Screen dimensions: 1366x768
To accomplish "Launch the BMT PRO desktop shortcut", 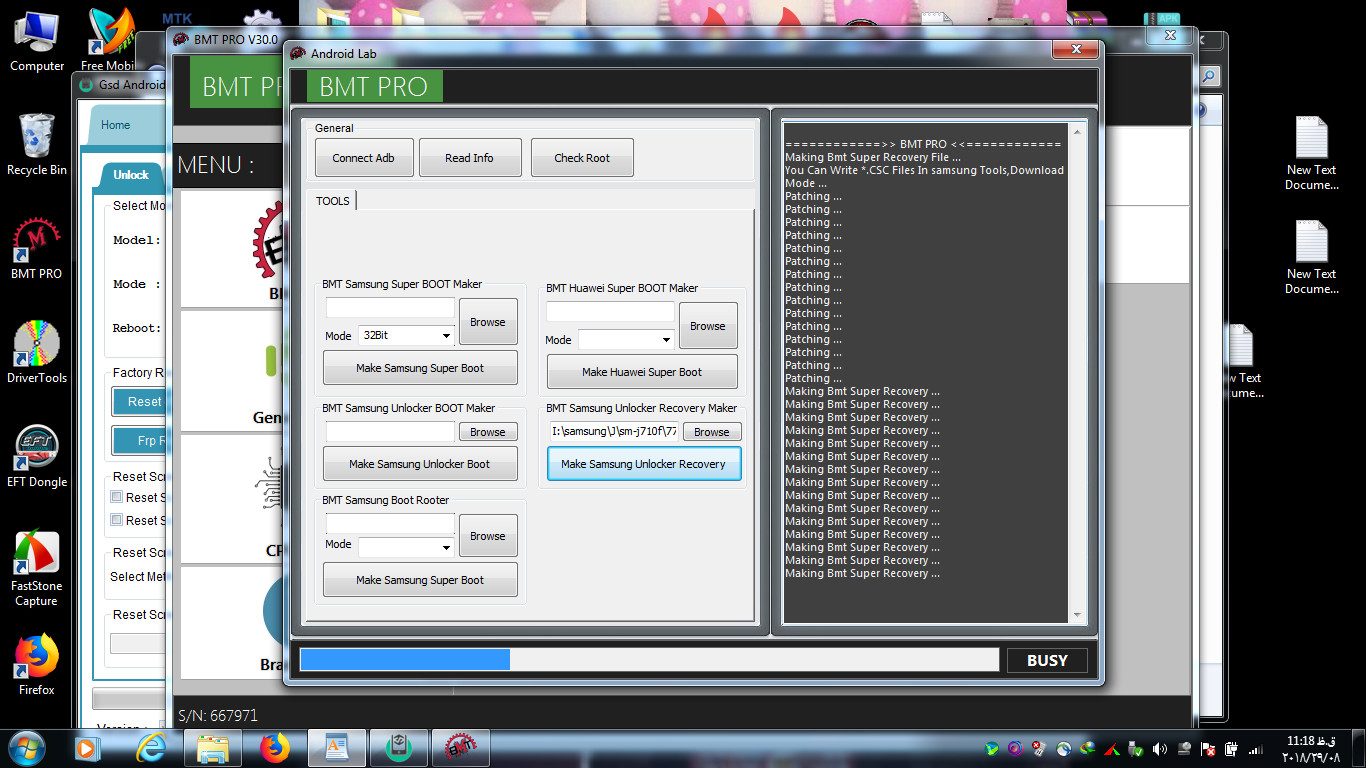I will pyautogui.click(x=37, y=248).
